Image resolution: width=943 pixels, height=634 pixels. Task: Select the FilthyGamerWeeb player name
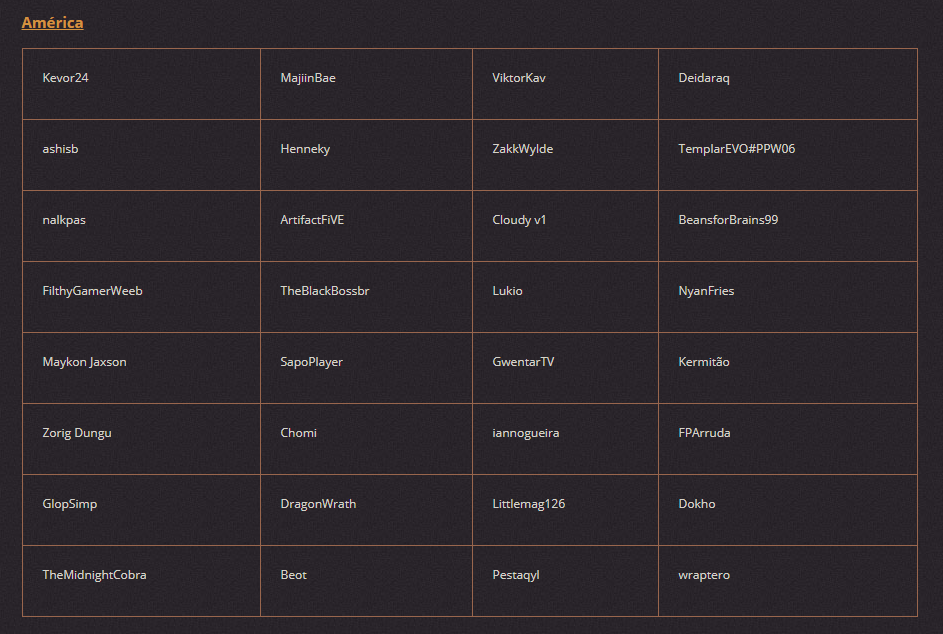pyautogui.click(x=93, y=291)
